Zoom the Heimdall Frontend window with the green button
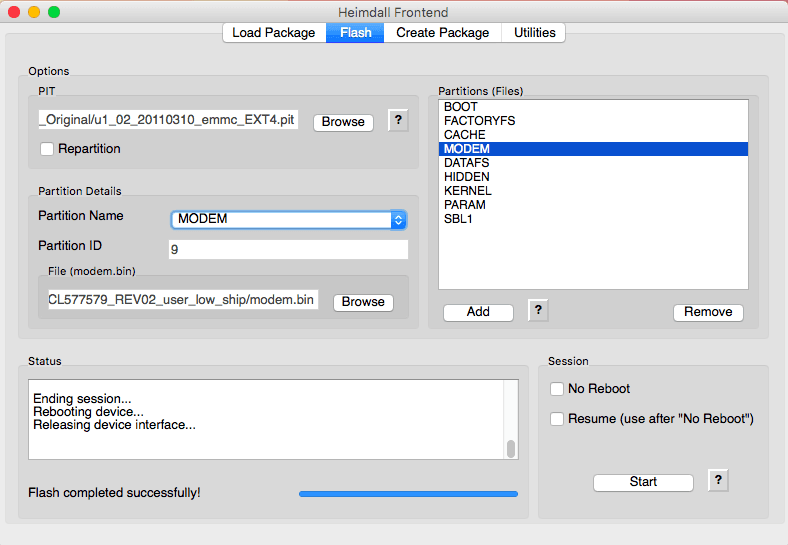Screen dimensions: 788x545 [54, 12]
